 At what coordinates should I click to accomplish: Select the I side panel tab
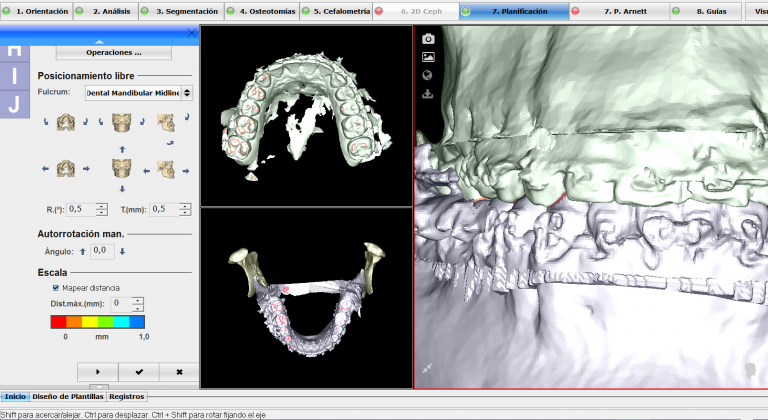click(15, 76)
